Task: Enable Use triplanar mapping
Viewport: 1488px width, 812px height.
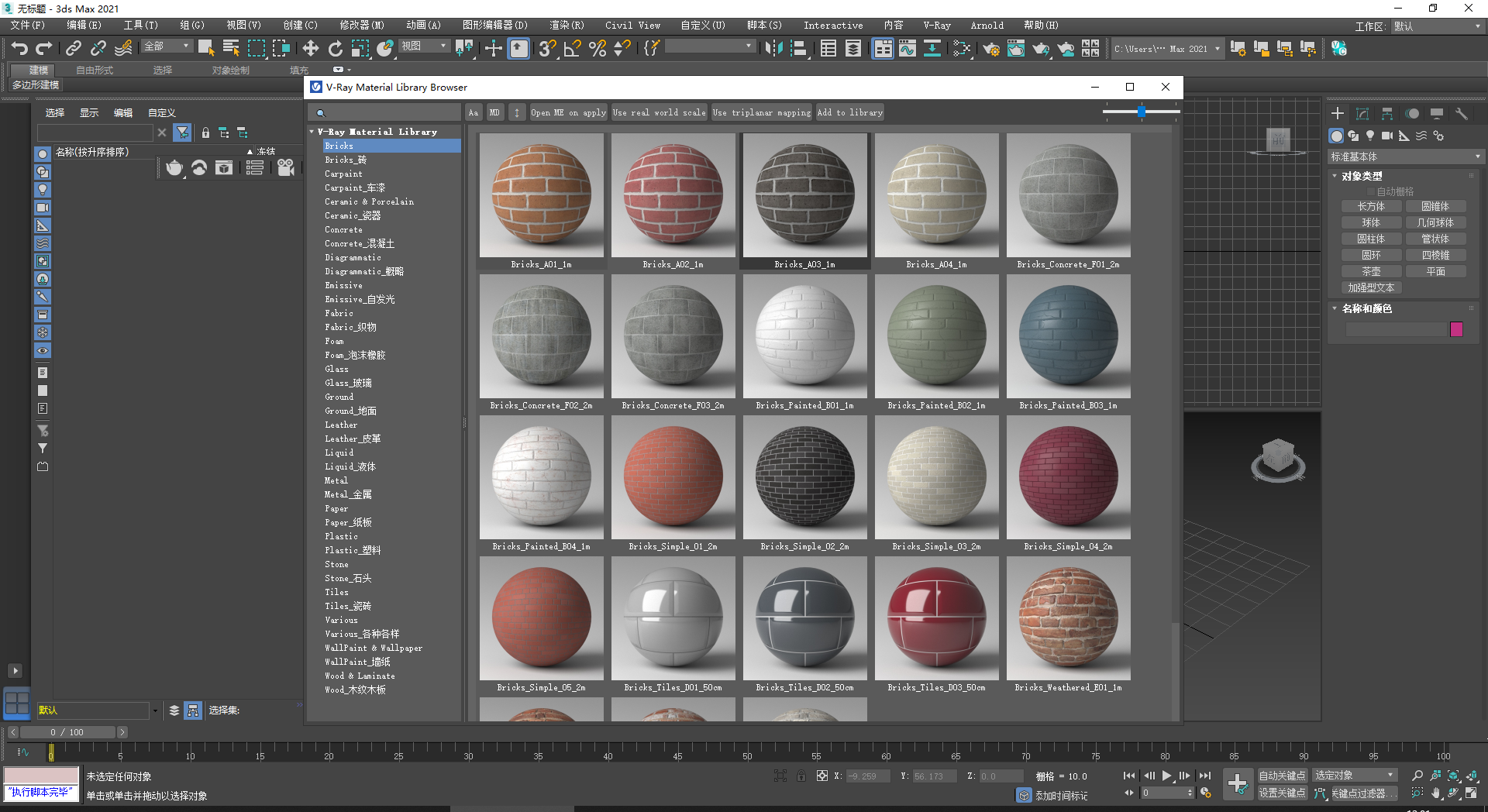Action: click(761, 112)
